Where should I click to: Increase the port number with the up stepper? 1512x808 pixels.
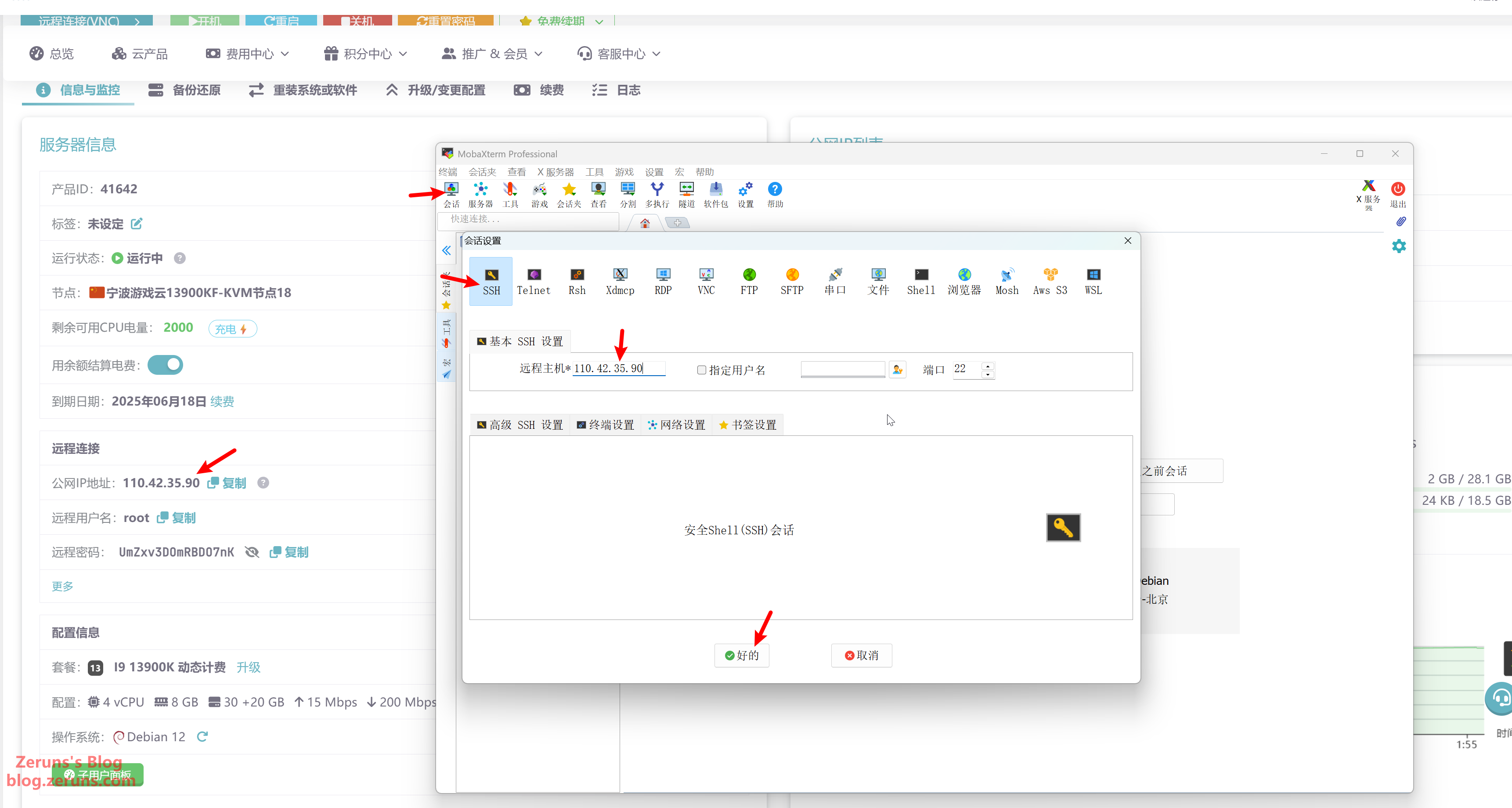(x=988, y=366)
